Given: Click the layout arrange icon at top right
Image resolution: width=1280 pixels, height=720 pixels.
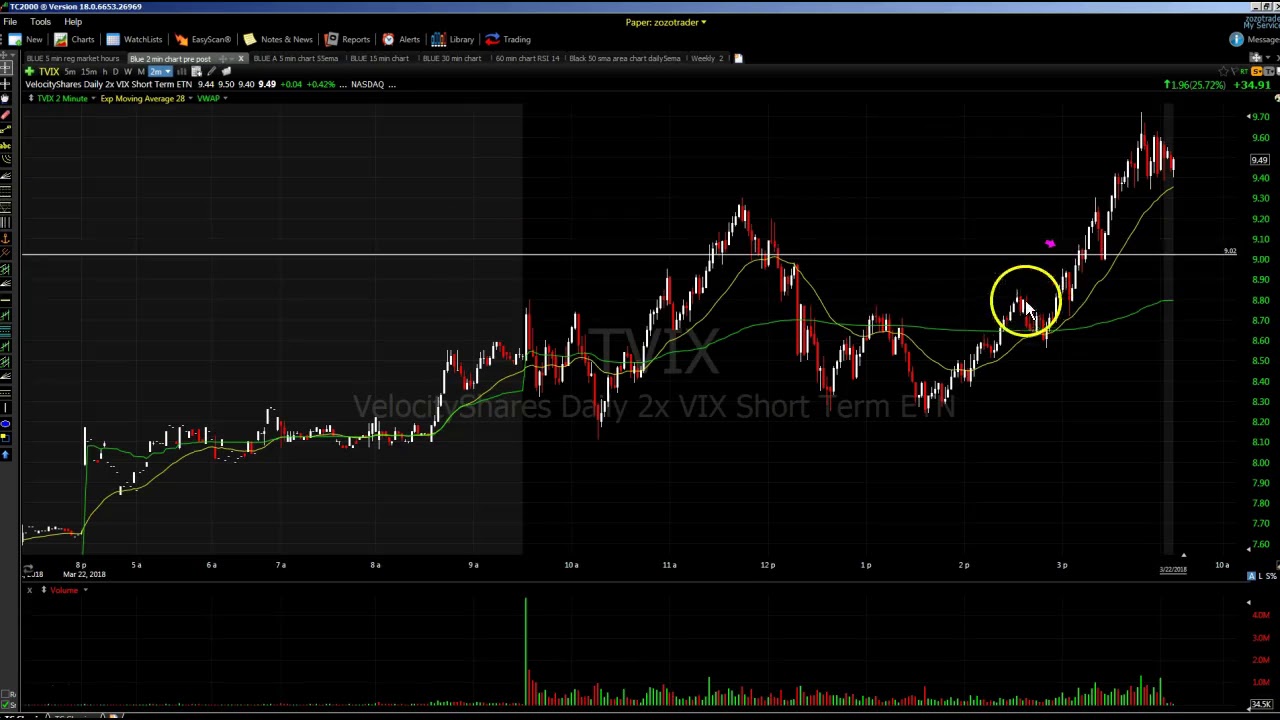Looking at the screenshot, I should [1256, 57].
